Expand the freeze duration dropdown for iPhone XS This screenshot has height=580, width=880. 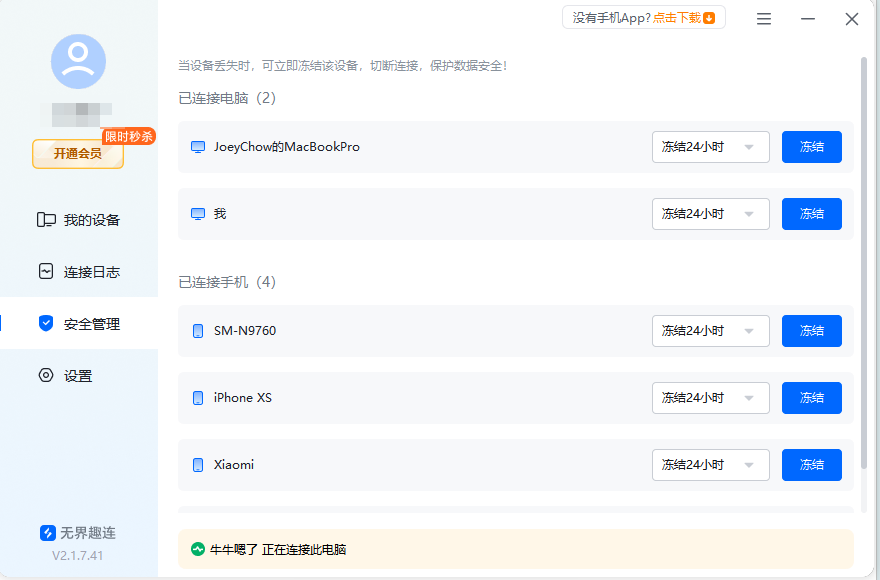click(710, 397)
